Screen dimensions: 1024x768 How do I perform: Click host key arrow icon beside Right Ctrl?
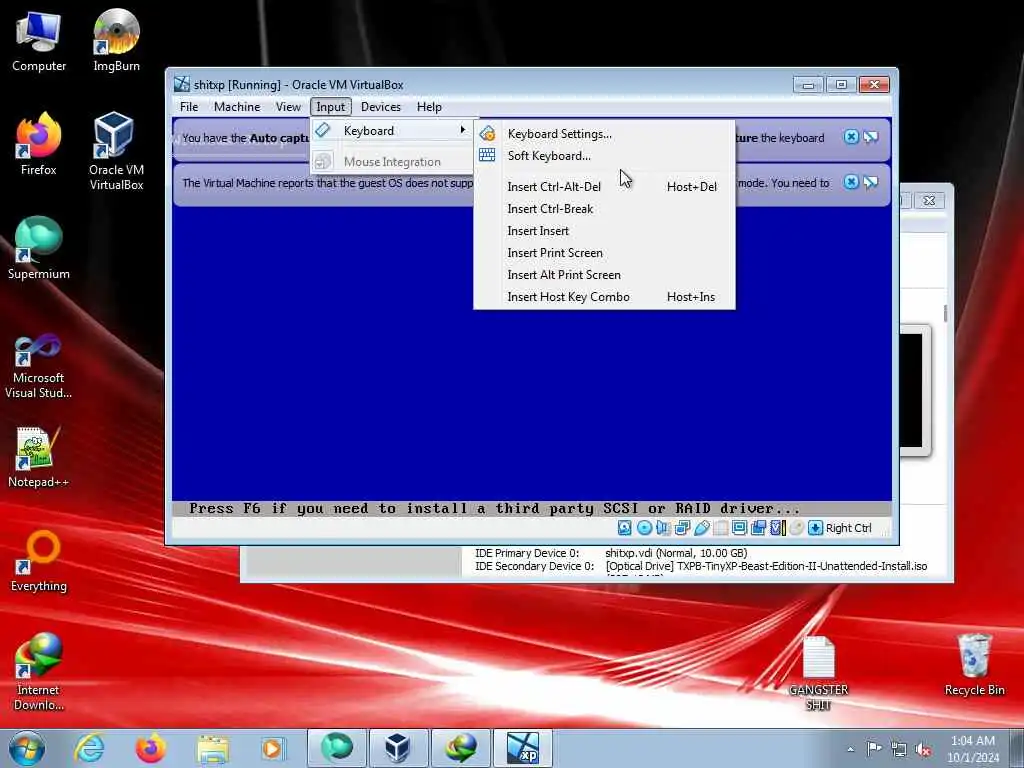(815, 528)
